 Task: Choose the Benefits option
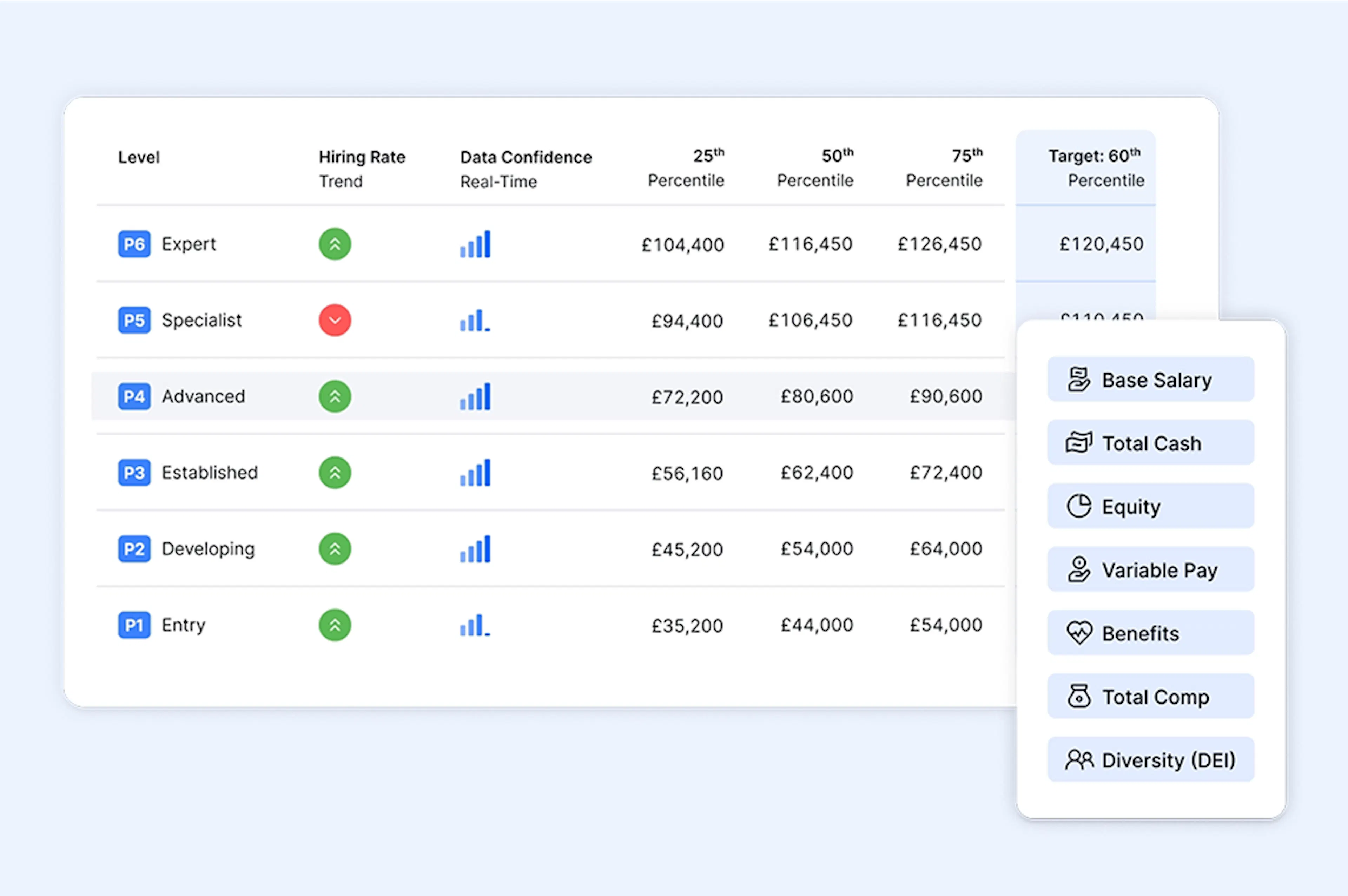pos(1150,633)
